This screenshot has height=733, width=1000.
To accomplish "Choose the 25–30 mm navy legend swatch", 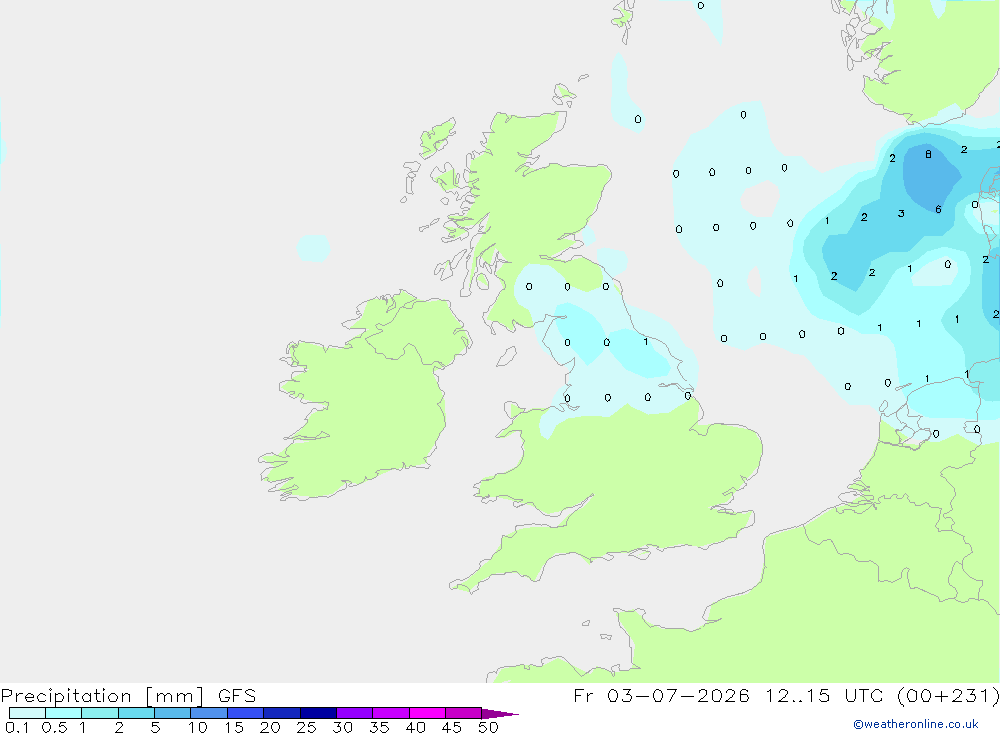I will (x=318, y=713).
